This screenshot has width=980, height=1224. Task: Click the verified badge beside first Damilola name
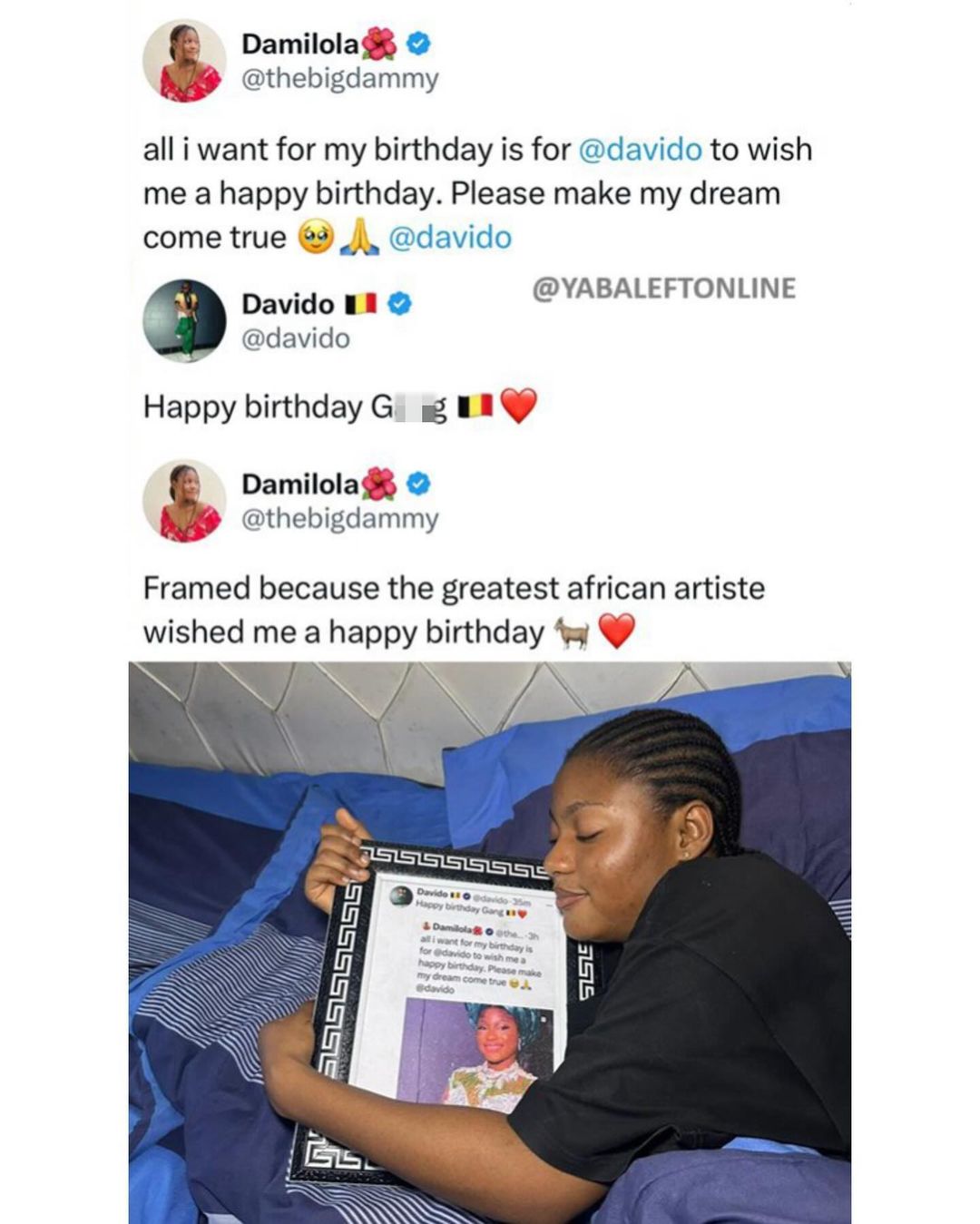pos(417,43)
